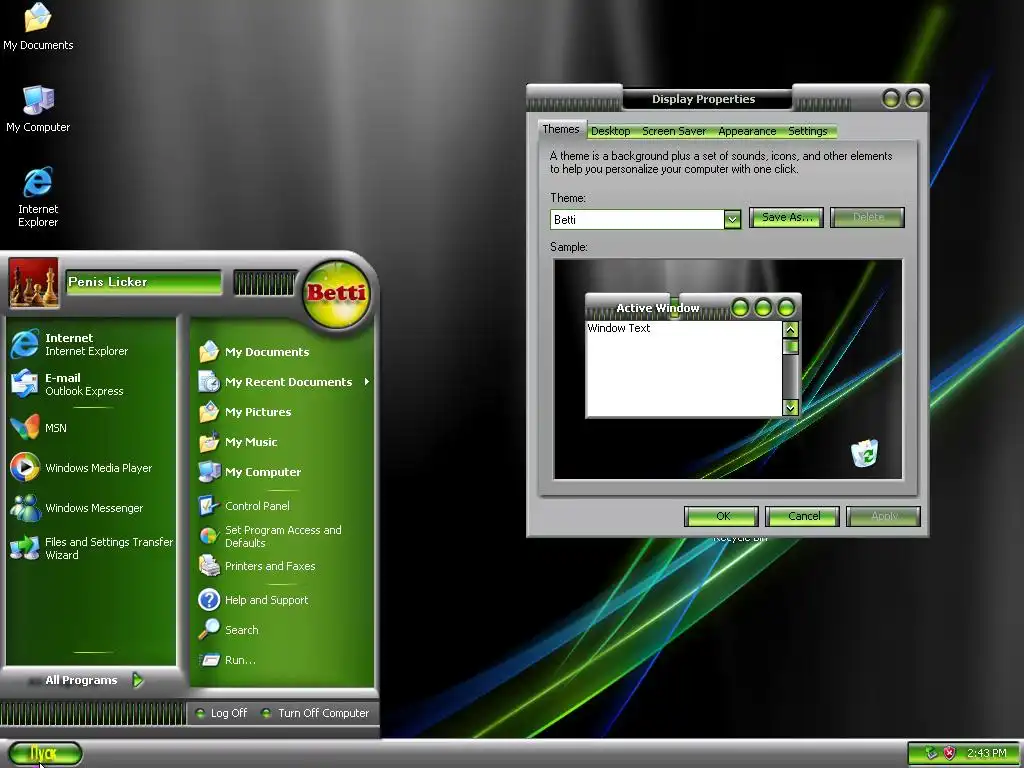Click the network tray icon beside the shield
This screenshot has width=1024, height=768.
tap(931, 753)
